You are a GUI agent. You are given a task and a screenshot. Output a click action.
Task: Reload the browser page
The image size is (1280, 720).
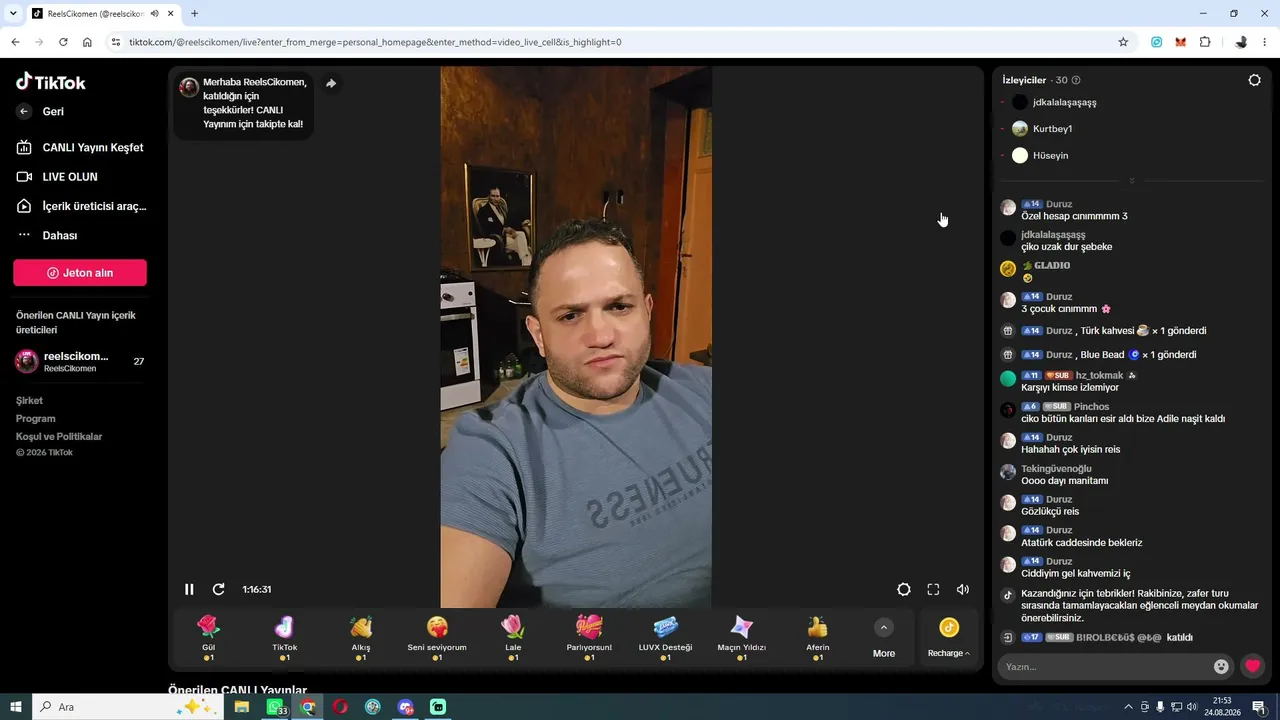[x=63, y=42]
